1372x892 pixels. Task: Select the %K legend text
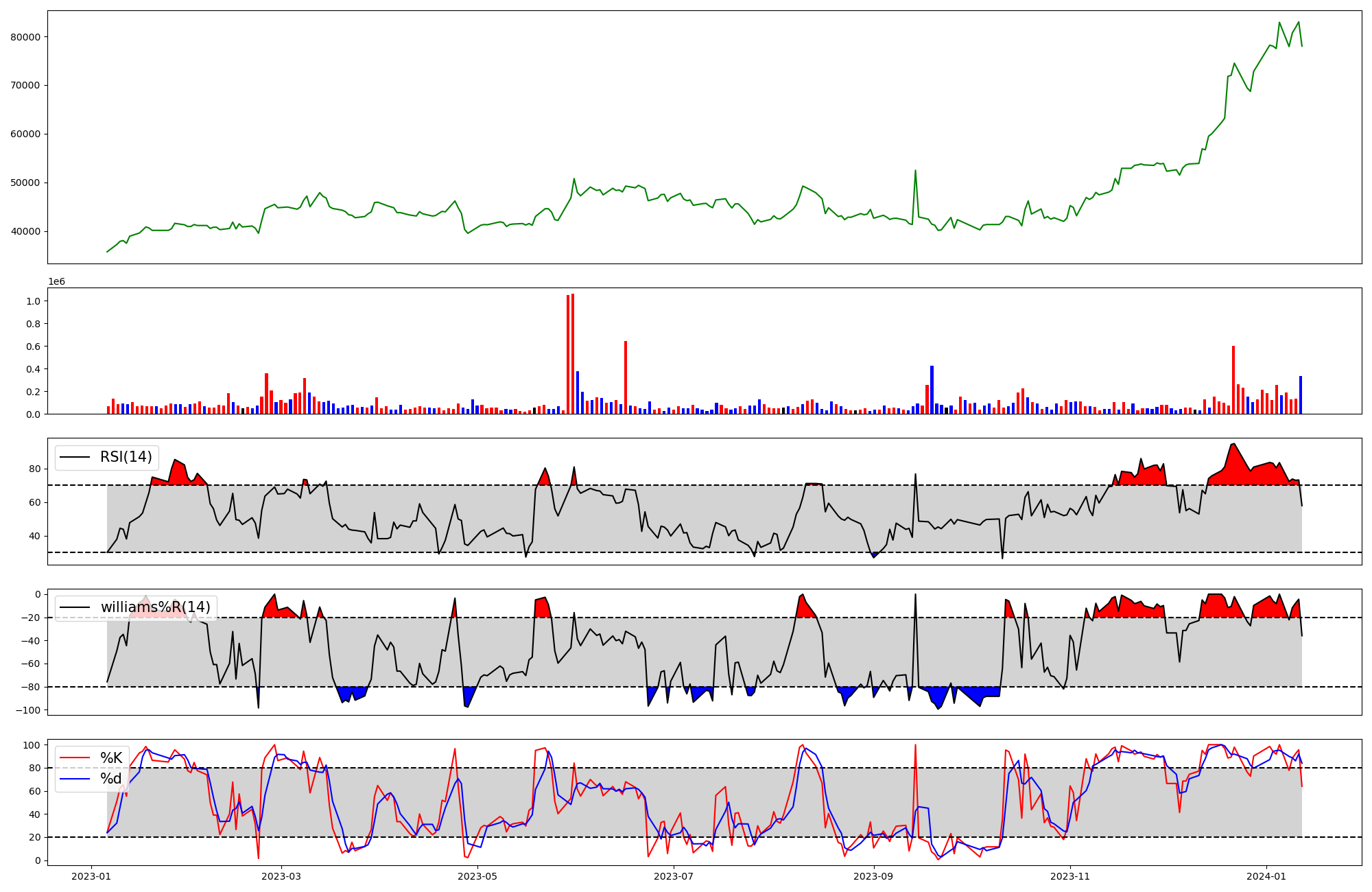[111, 758]
